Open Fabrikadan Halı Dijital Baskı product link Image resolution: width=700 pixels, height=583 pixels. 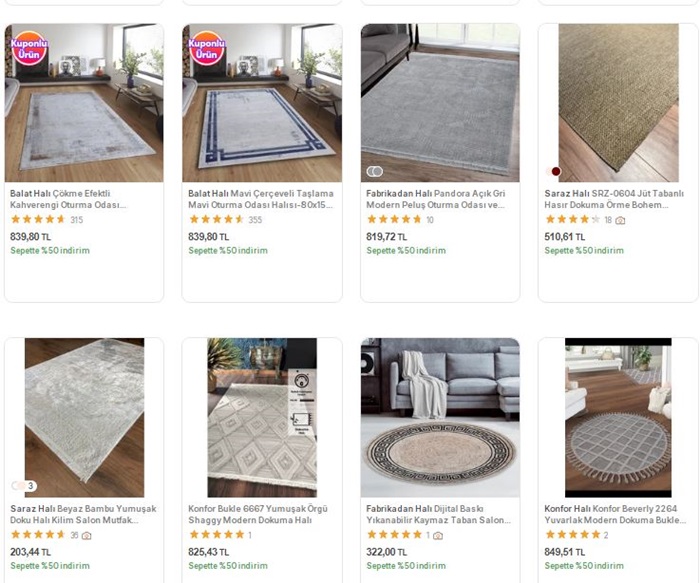(x=438, y=514)
